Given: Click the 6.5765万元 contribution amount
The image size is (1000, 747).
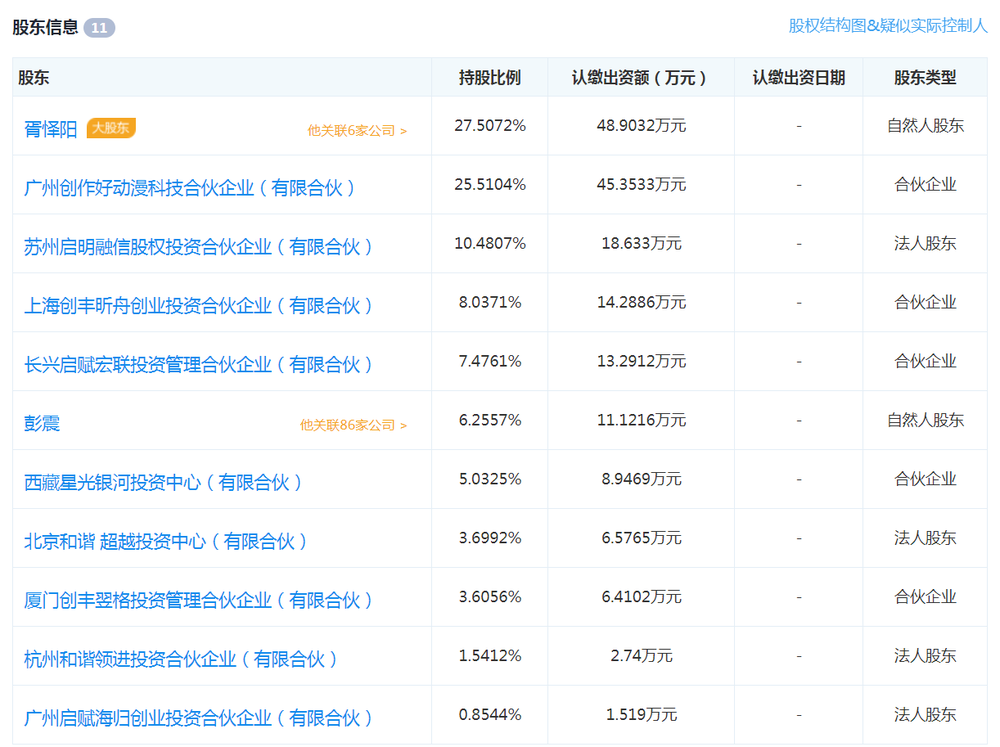Looking at the screenshot, I should (x=641, y=538).
